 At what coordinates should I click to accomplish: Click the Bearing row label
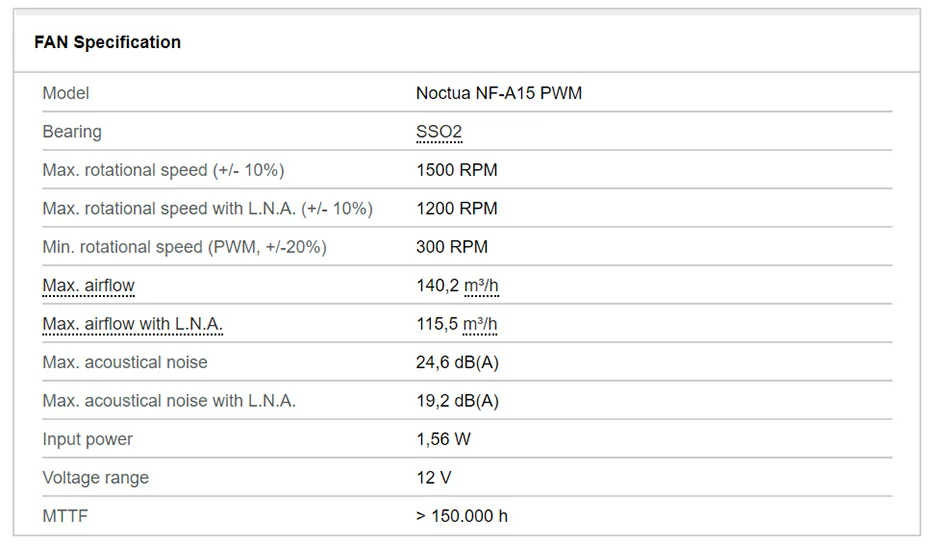click(72, 132)
